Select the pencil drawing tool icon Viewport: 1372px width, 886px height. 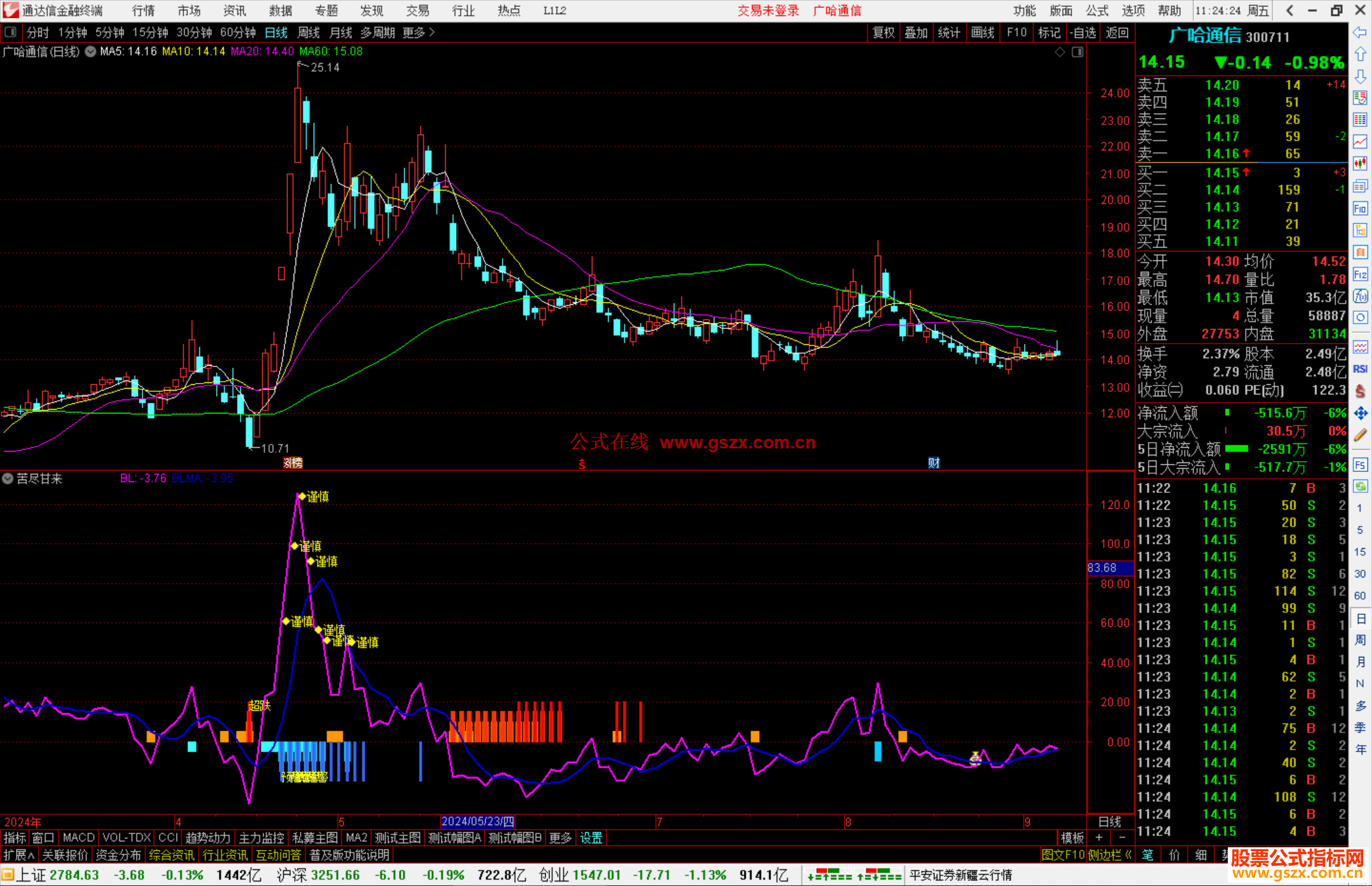click(1360, 435)
